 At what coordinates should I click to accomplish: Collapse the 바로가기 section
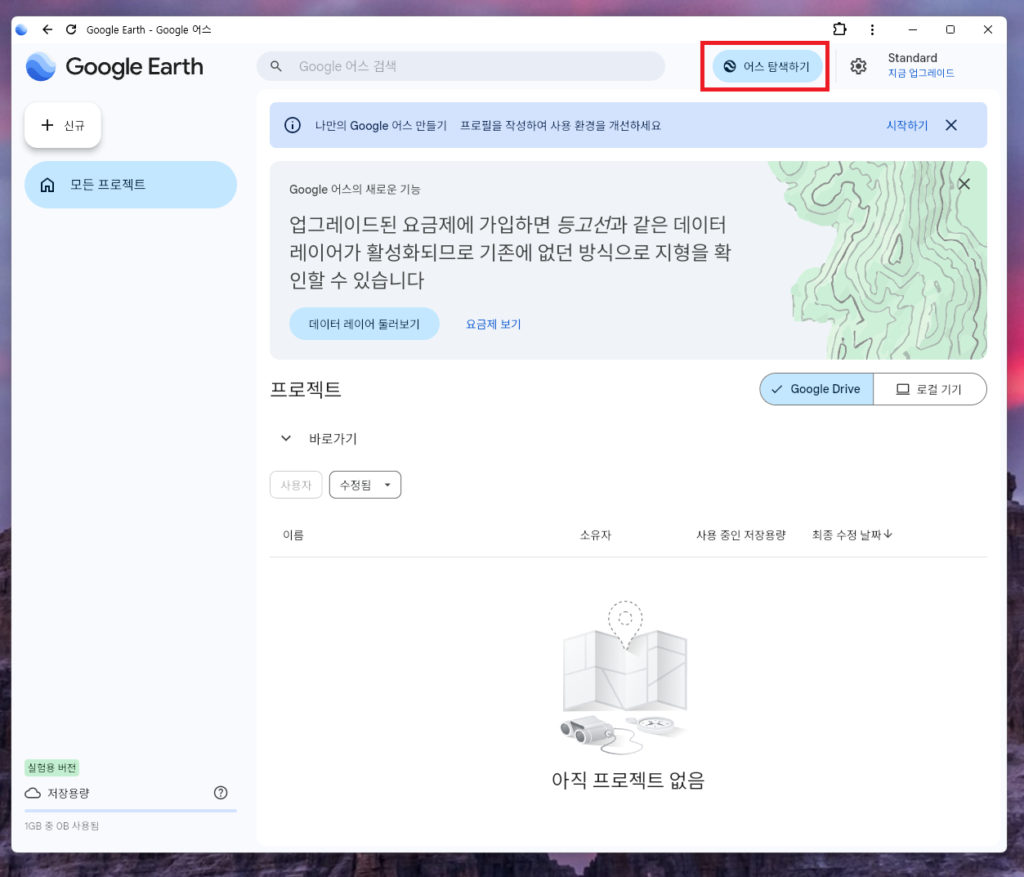[x=286, y=438]
